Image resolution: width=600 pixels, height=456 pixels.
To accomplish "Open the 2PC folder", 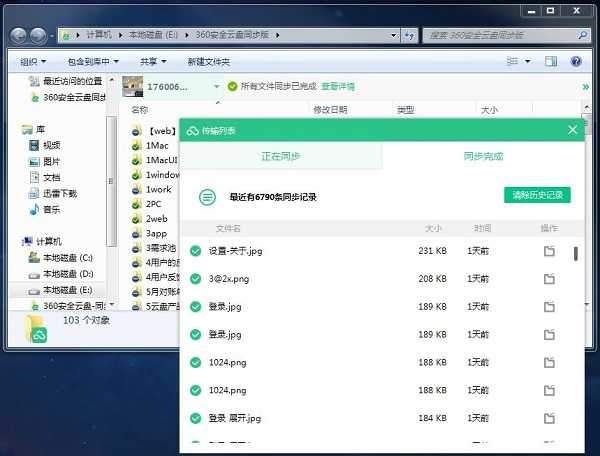I will tap(147, 204).
